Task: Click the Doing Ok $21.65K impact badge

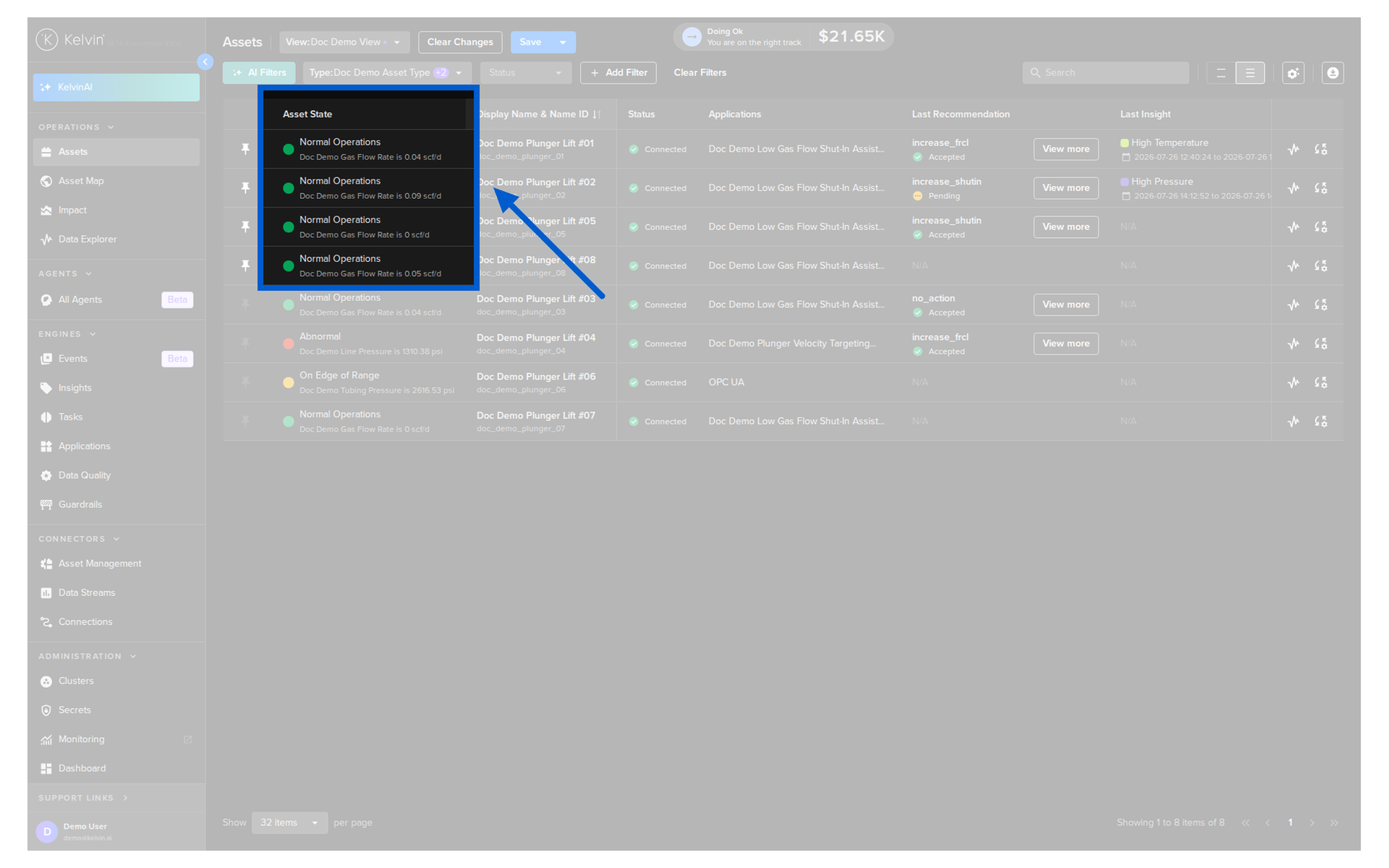Action: click(783, 37)
